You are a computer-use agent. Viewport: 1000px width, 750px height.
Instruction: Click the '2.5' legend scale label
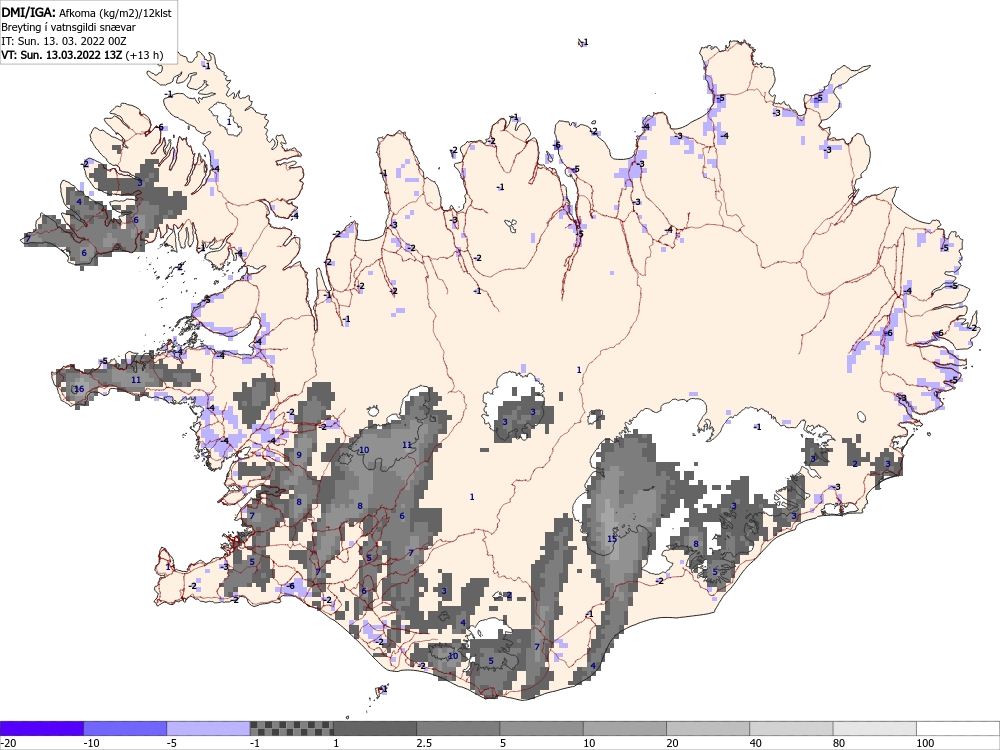tap(424, 743)
